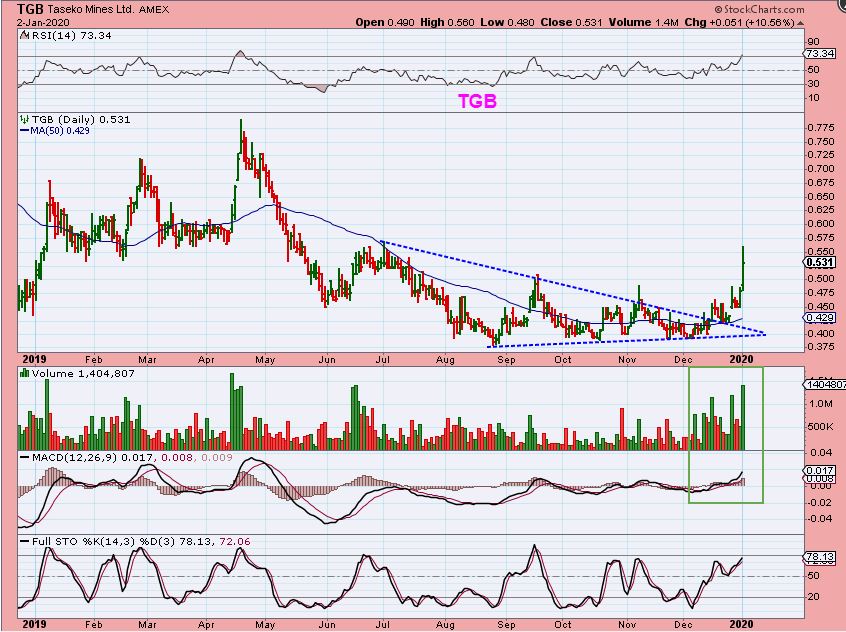The width and height of the screenshot is (846, 632).
Task: Click the 2020 label under the price chart
Action: [741, 359]
